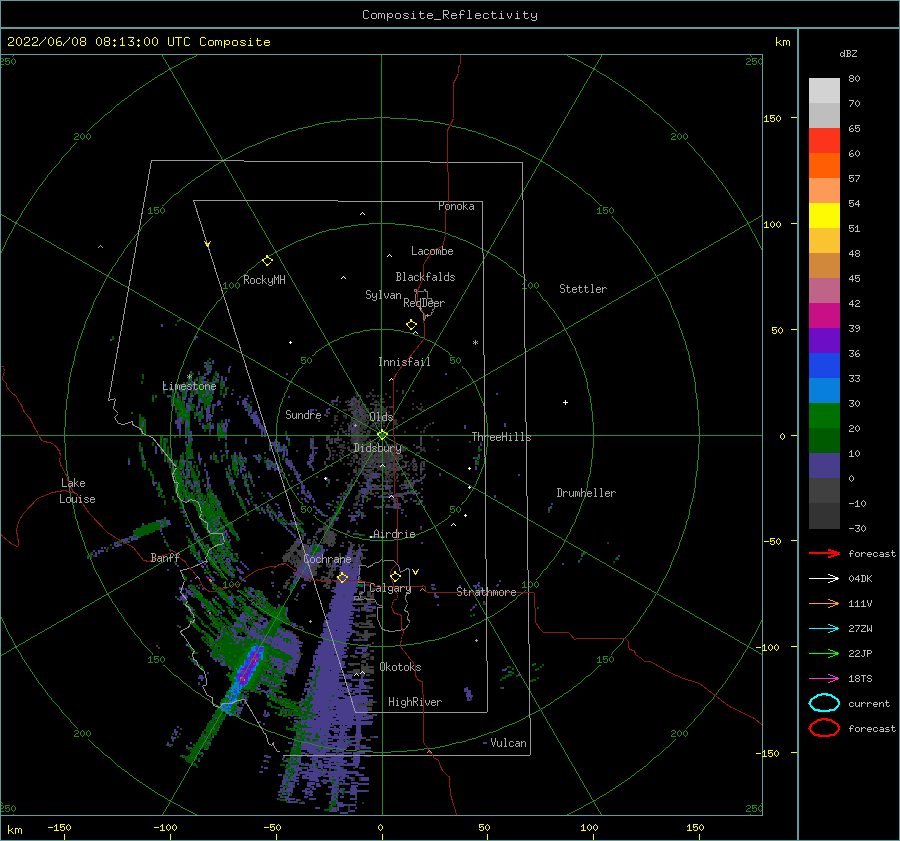Click the Blackfalds city label
The height and width of the screenshot is (841, 900).
click(425, 277)
